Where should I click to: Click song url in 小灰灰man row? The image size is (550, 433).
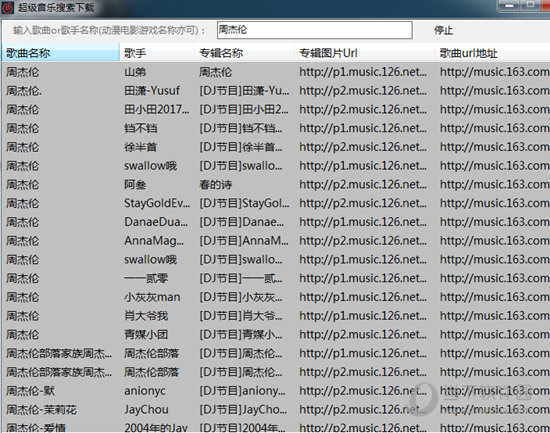(x=495, y=297)
